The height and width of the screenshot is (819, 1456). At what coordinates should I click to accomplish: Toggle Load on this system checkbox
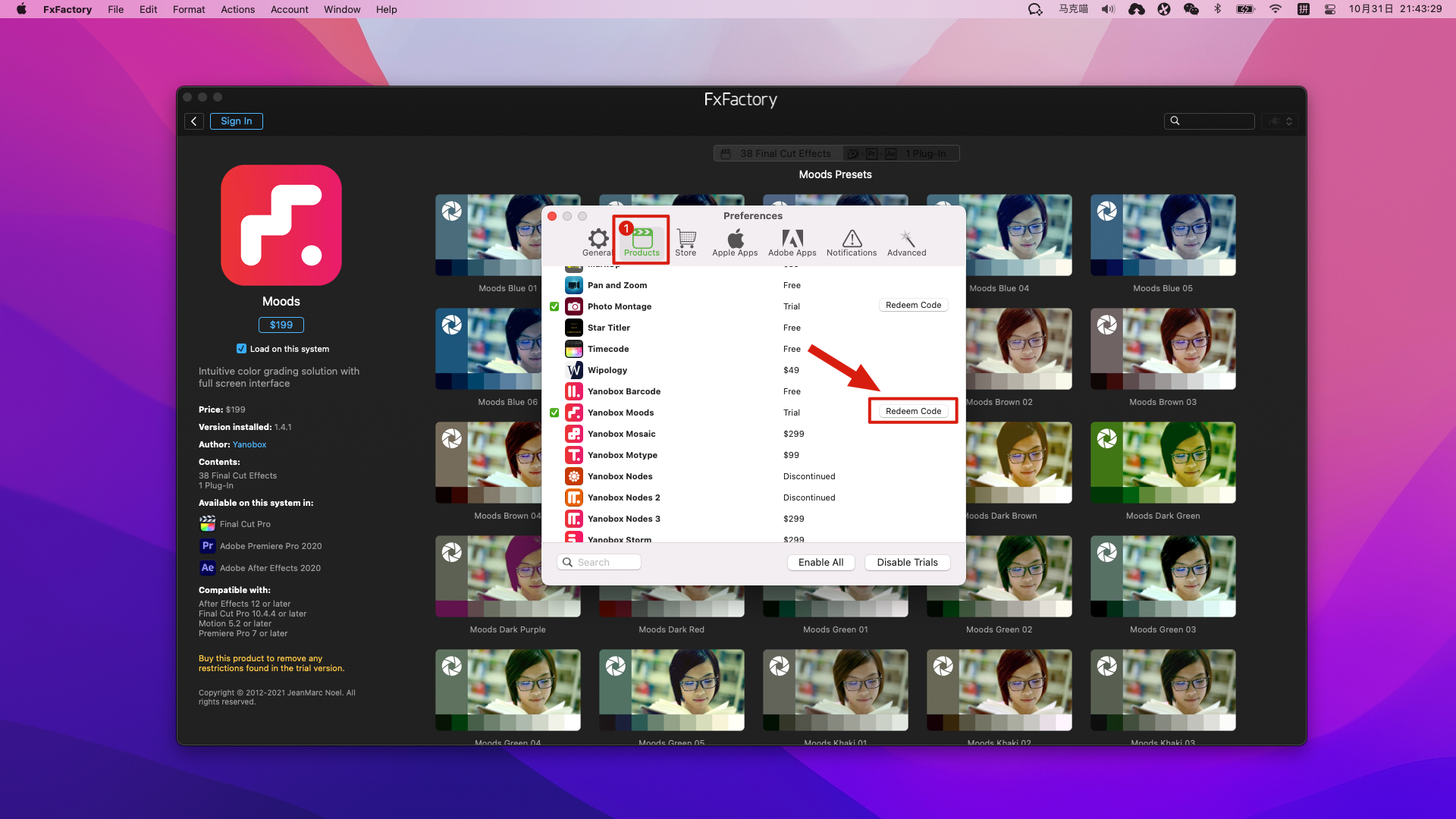(x=241, y=349)
